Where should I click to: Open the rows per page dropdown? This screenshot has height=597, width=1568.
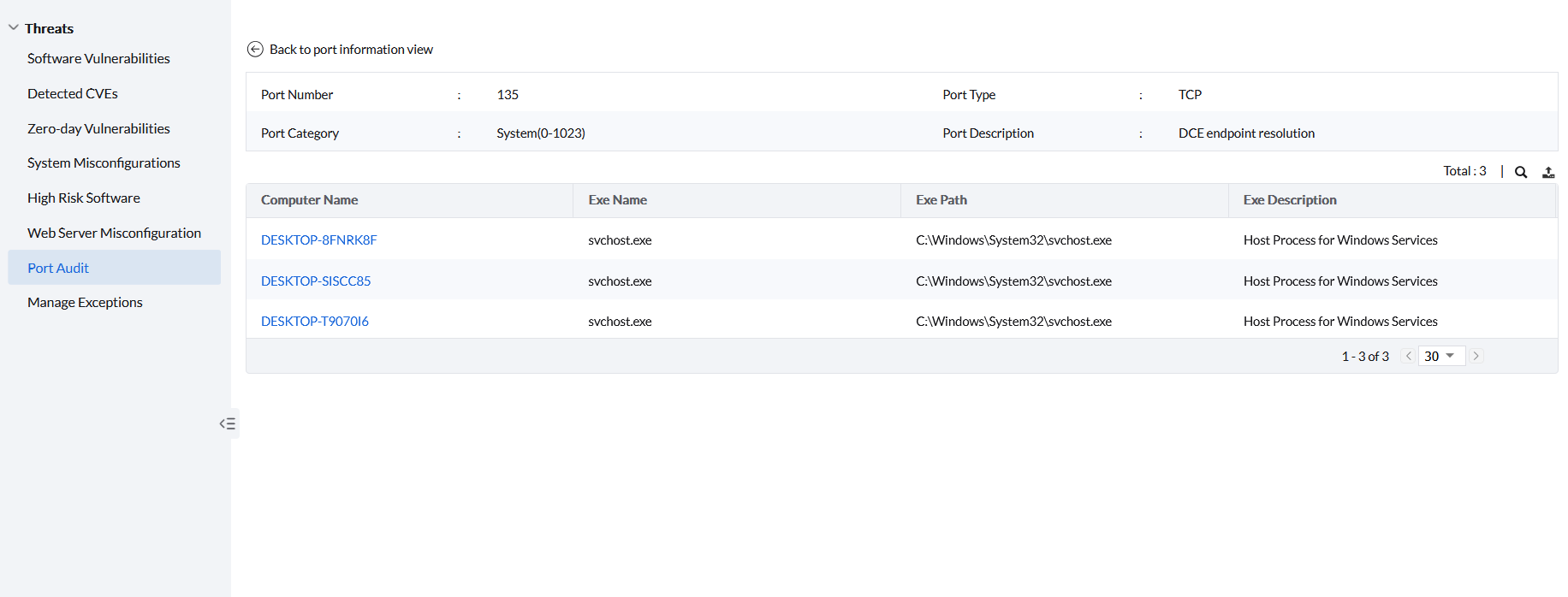pyautogui.click(x=1441, y=356)
